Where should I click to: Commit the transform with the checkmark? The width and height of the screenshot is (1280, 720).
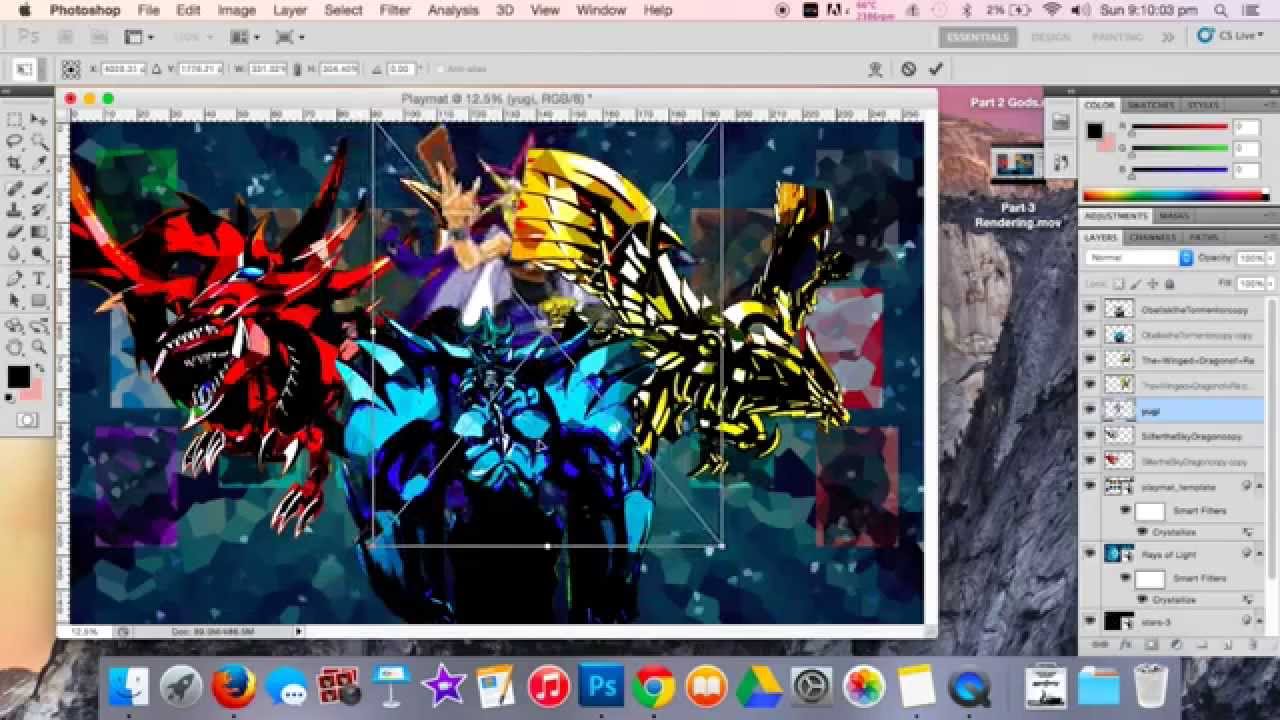[936, 69]
